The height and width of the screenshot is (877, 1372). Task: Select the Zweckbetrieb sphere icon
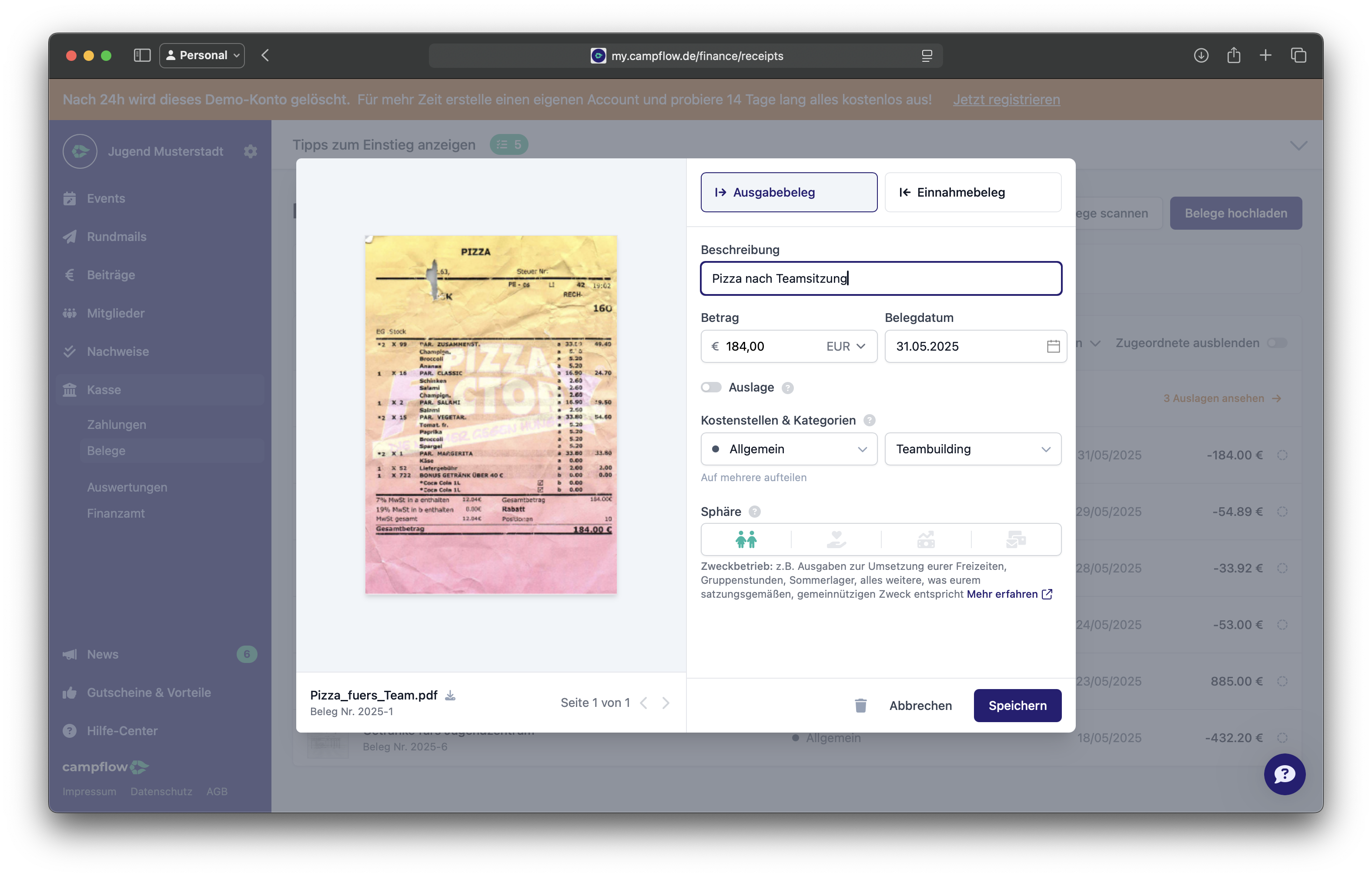coord(746,539)
